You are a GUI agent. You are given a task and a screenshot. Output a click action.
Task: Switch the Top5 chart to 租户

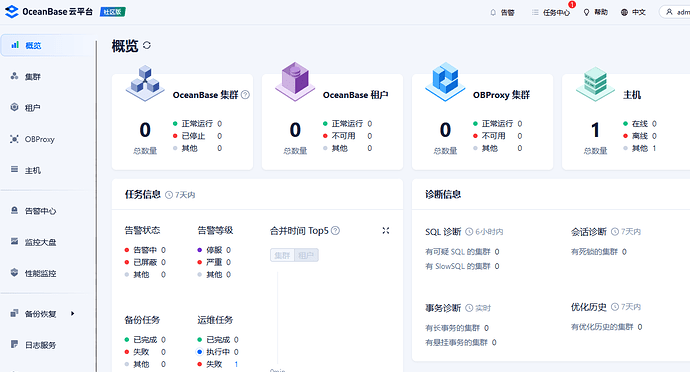(x=306, y=255)
